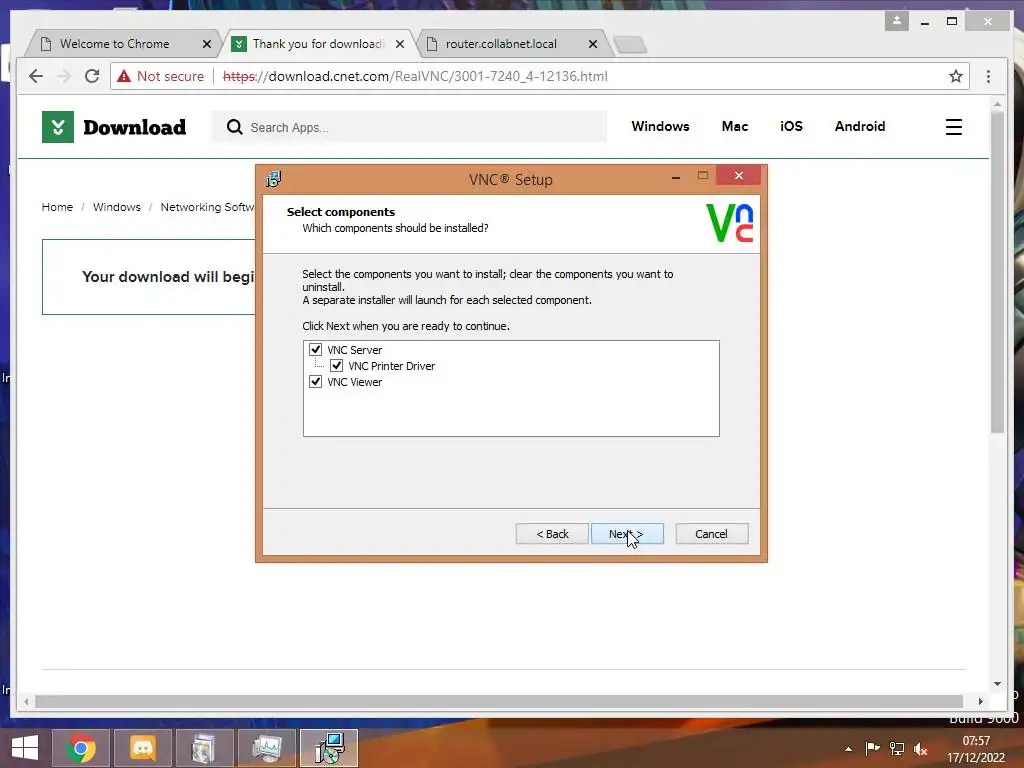Viewport: 1024px width, 768px height.
Task: Check the VNC Server component checkbox
Action: point(315,349)
